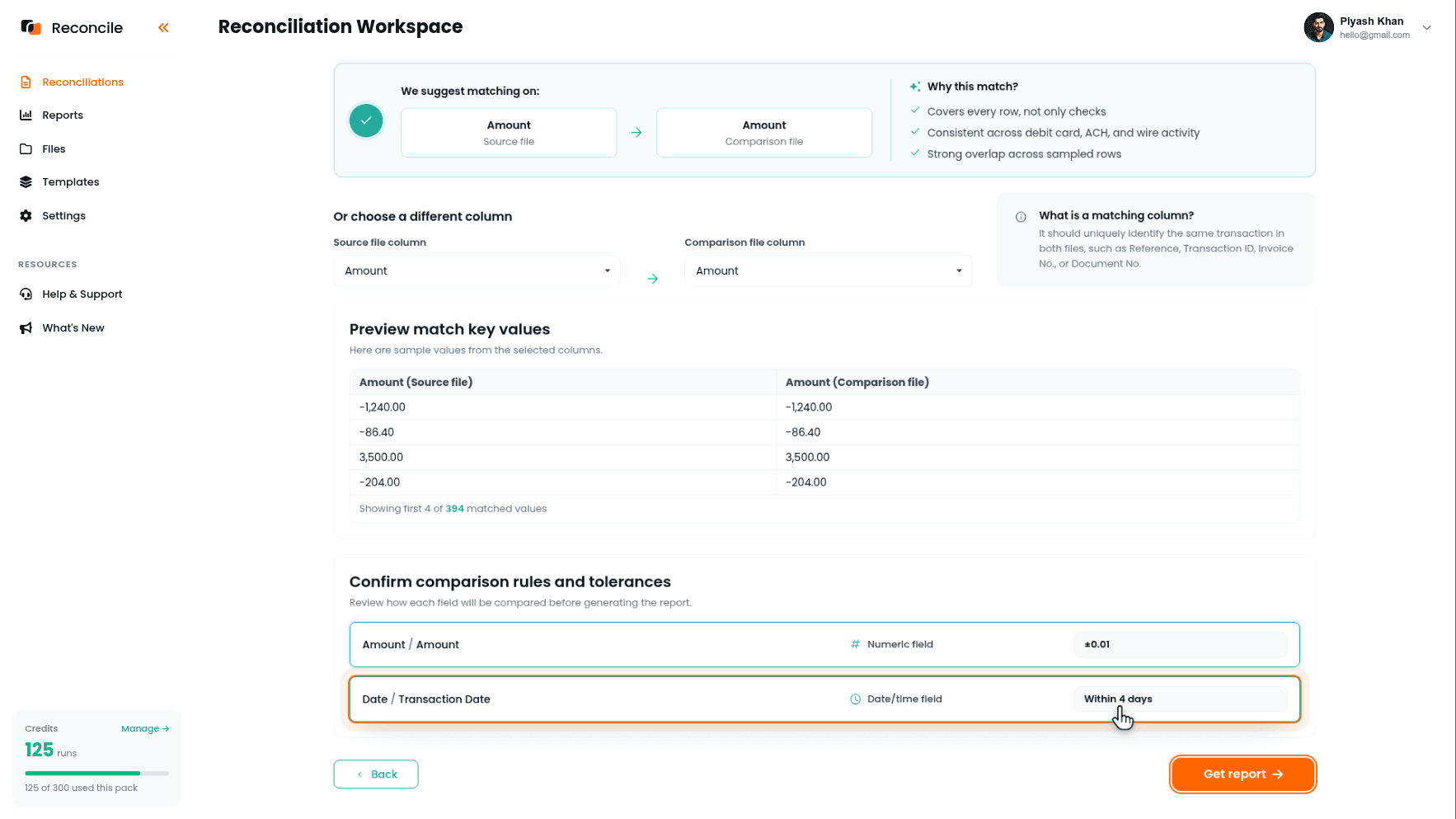Click the Get report button
This screenshot has height=819, width=1456.
(1242, 774)
